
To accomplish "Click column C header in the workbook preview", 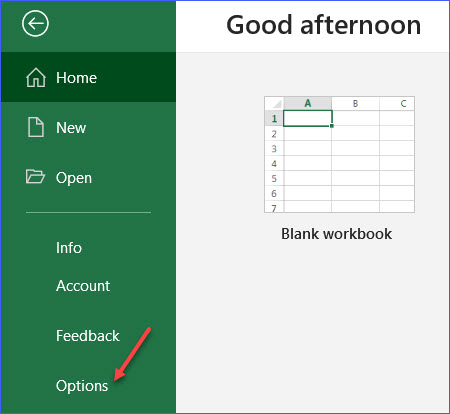I will click(397, 103).
